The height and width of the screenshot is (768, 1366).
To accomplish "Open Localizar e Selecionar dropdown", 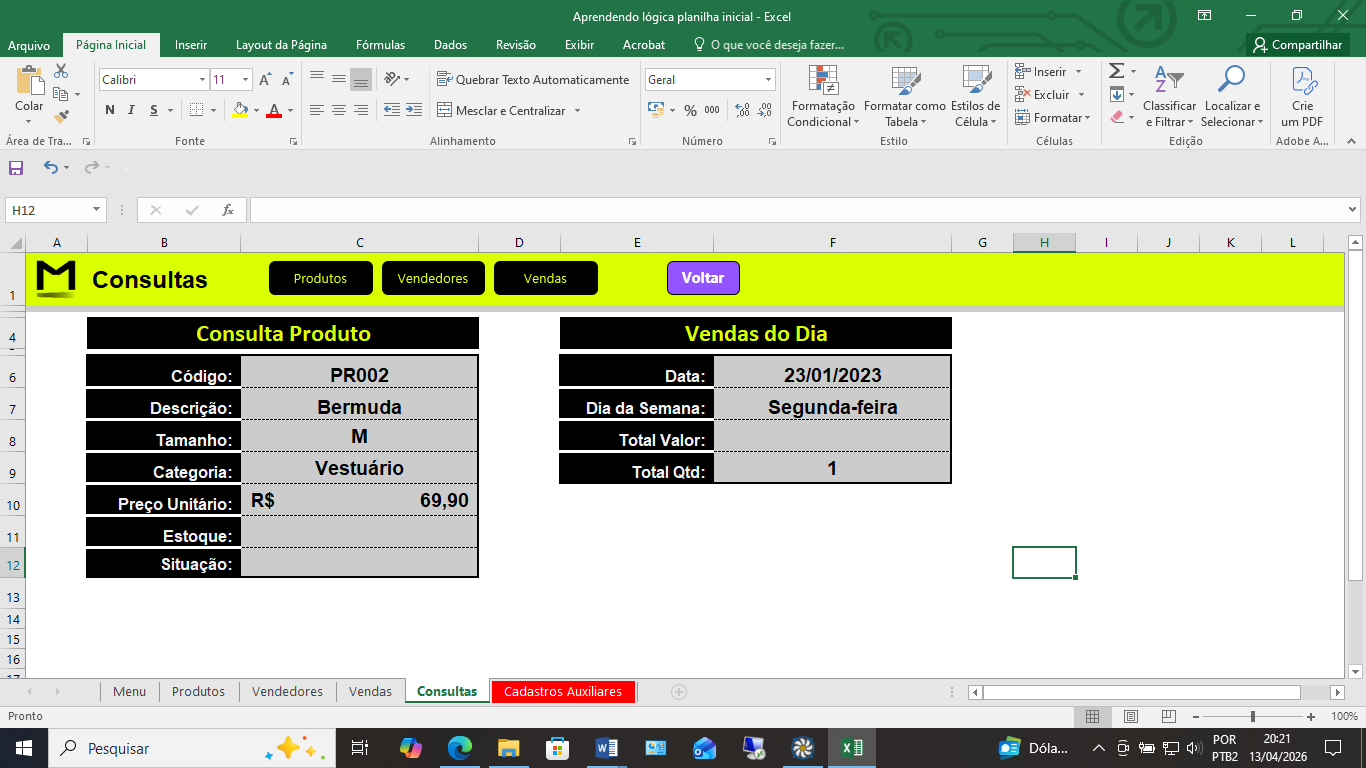I will pyautogui.click(x=1232, y=97).
